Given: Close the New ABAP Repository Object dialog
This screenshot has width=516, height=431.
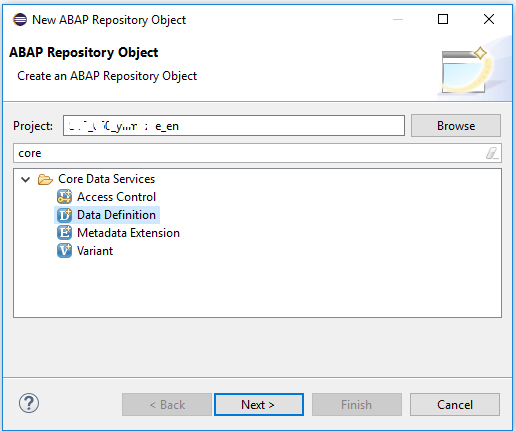Looking at the screenshot, I should tap(489, 19).
